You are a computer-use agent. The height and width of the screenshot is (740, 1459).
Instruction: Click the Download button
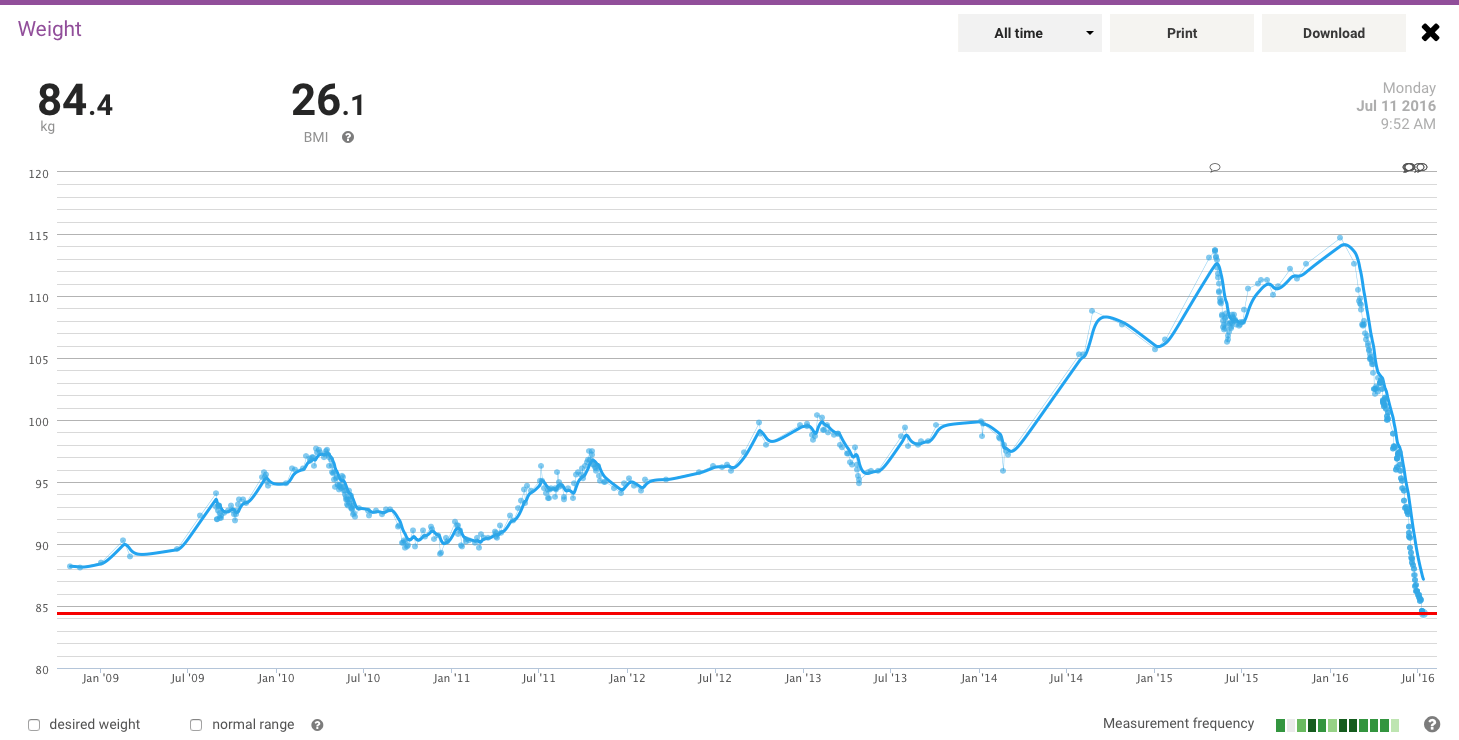[1334, 33]
